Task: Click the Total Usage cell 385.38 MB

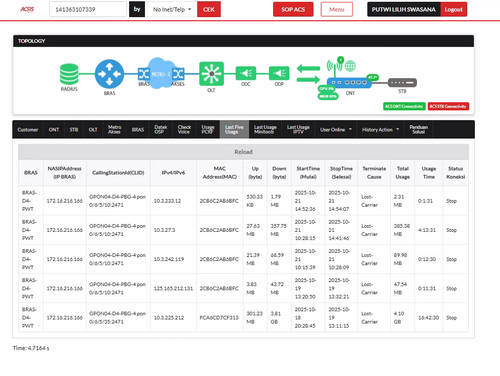Action: click(x=402, y=230)
